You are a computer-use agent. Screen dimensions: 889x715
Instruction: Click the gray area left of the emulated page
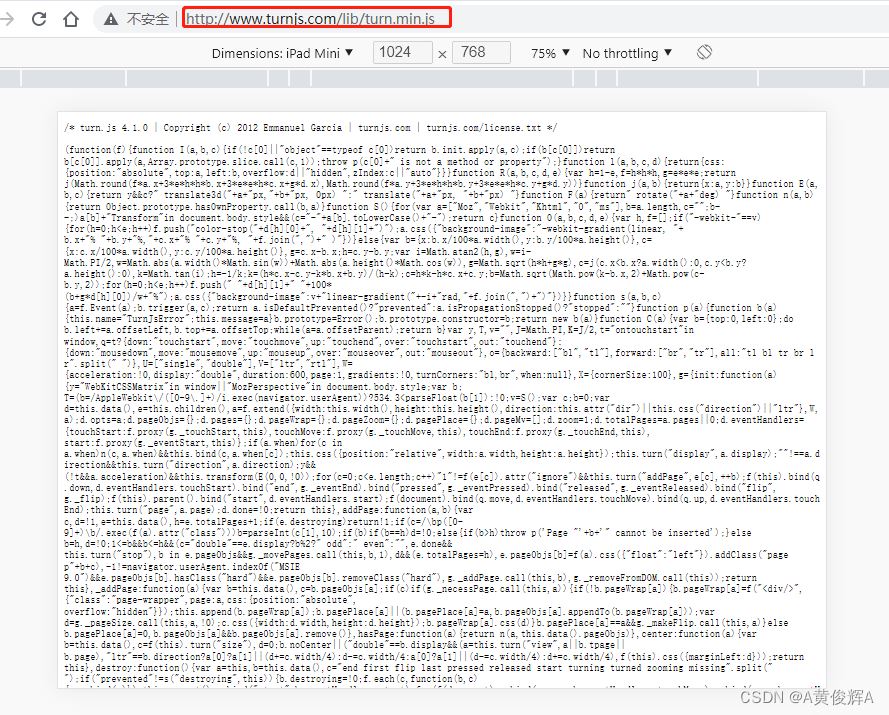28,400
